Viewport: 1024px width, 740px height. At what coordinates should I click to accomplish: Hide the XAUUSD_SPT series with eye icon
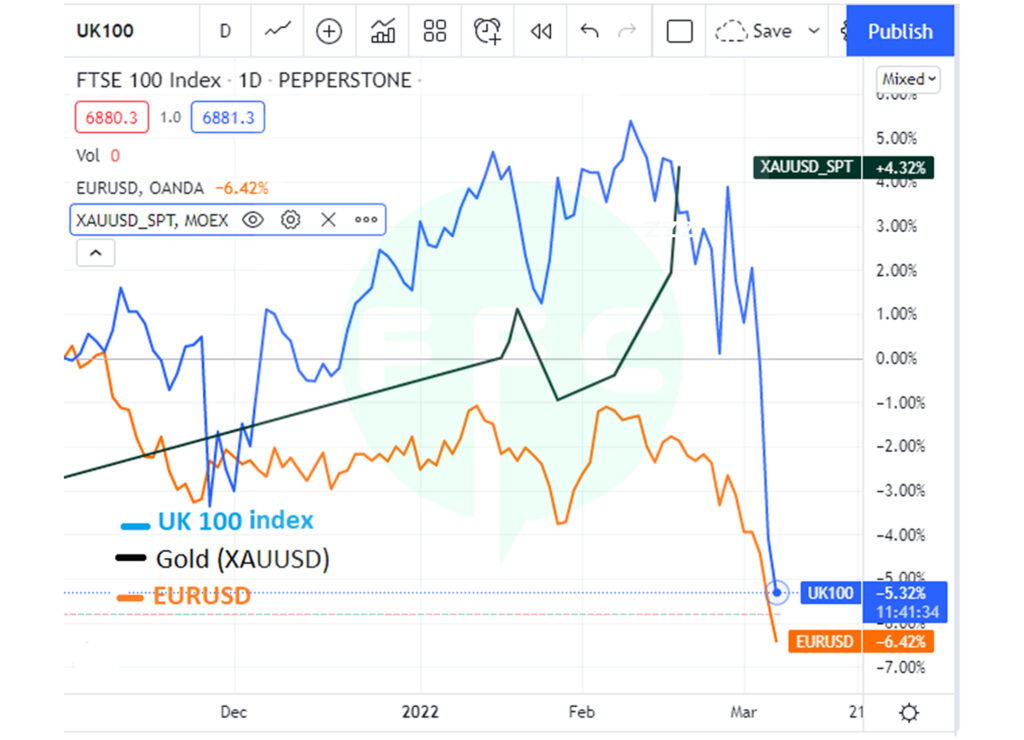tap(253, 220)
